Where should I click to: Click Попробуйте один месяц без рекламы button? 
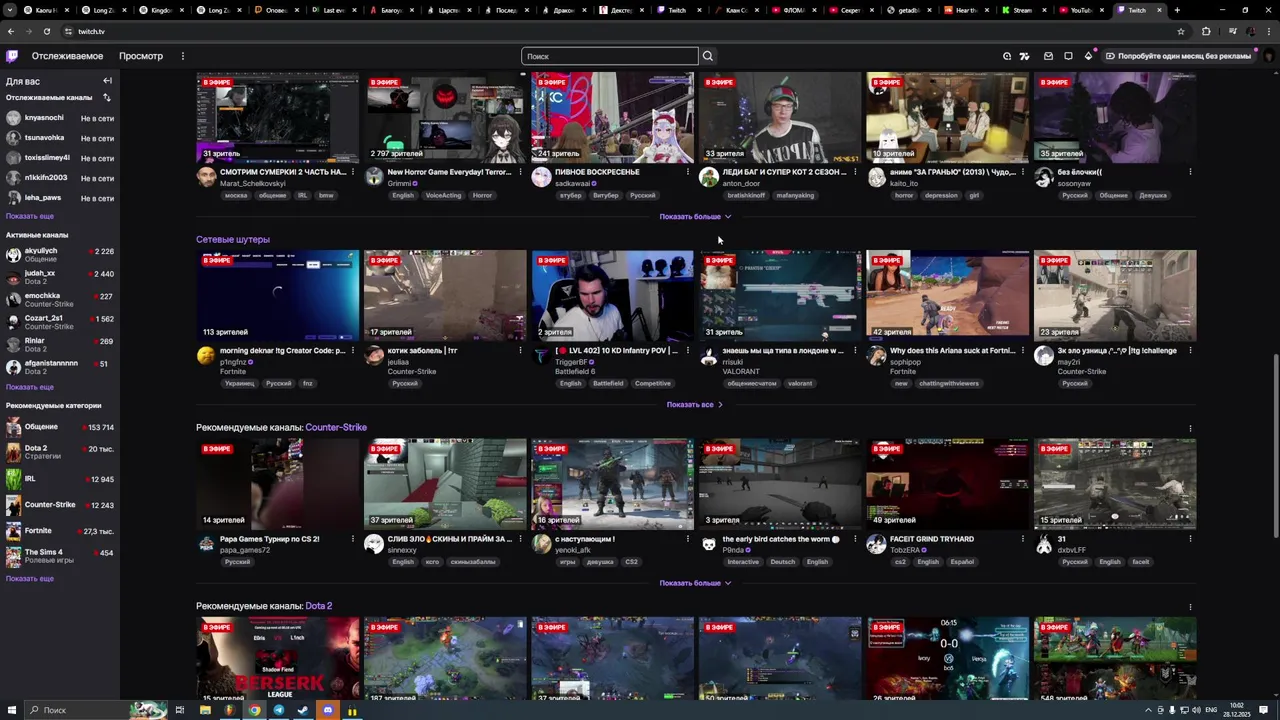(x=1178, y=56)
